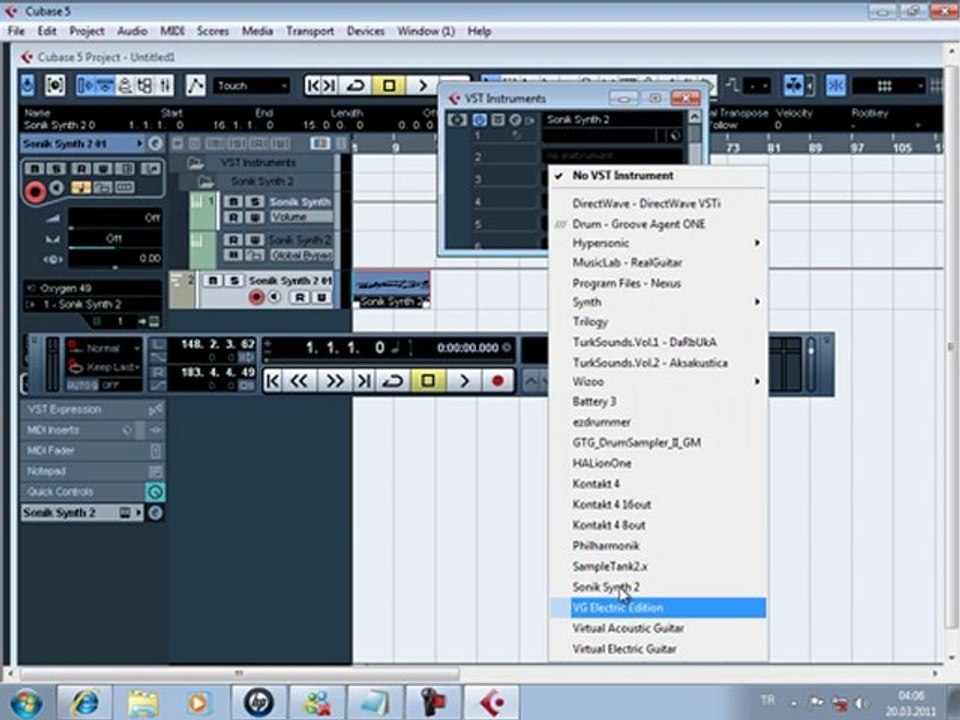Toggle Autoscroll button in toolbar
Image resolution: width=960 pixels, height=720 pixels.
[793, 86]
